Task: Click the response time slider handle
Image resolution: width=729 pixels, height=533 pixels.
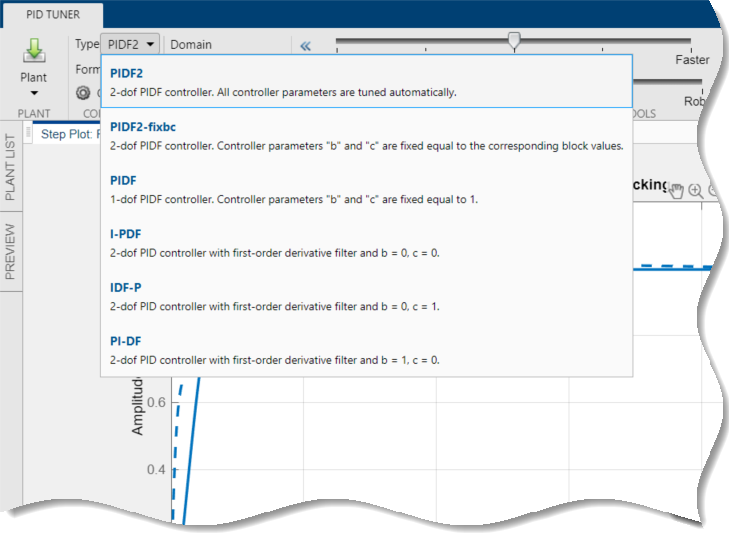Action: pyautogui.click(x=514, y=40)
